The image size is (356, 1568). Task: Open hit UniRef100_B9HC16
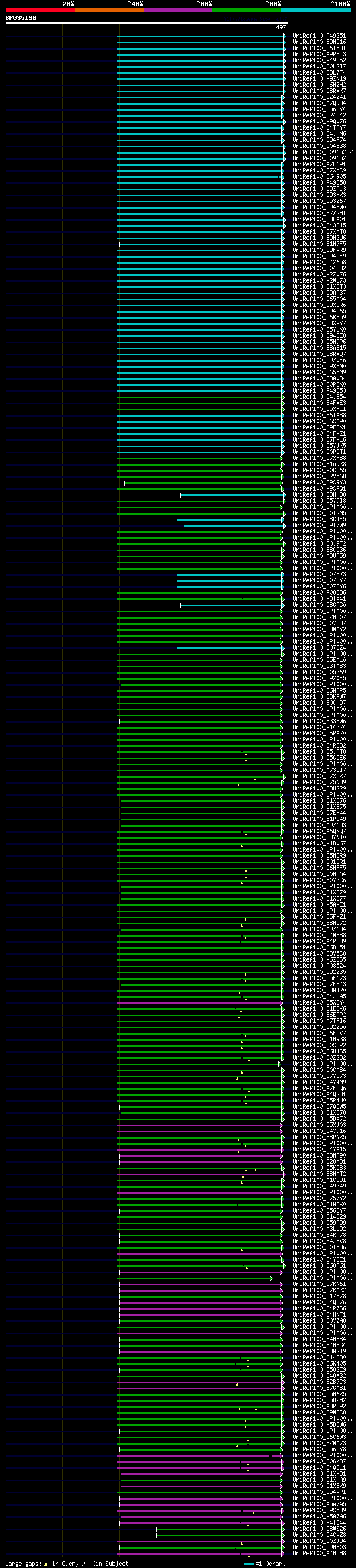pos(319,42)
